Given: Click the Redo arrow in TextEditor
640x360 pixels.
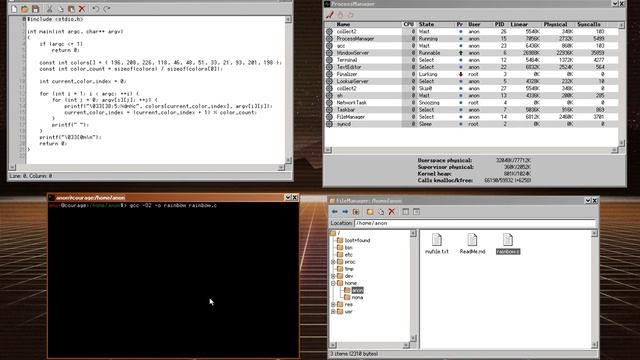Looking at the screenshot, I should [107, 9].
